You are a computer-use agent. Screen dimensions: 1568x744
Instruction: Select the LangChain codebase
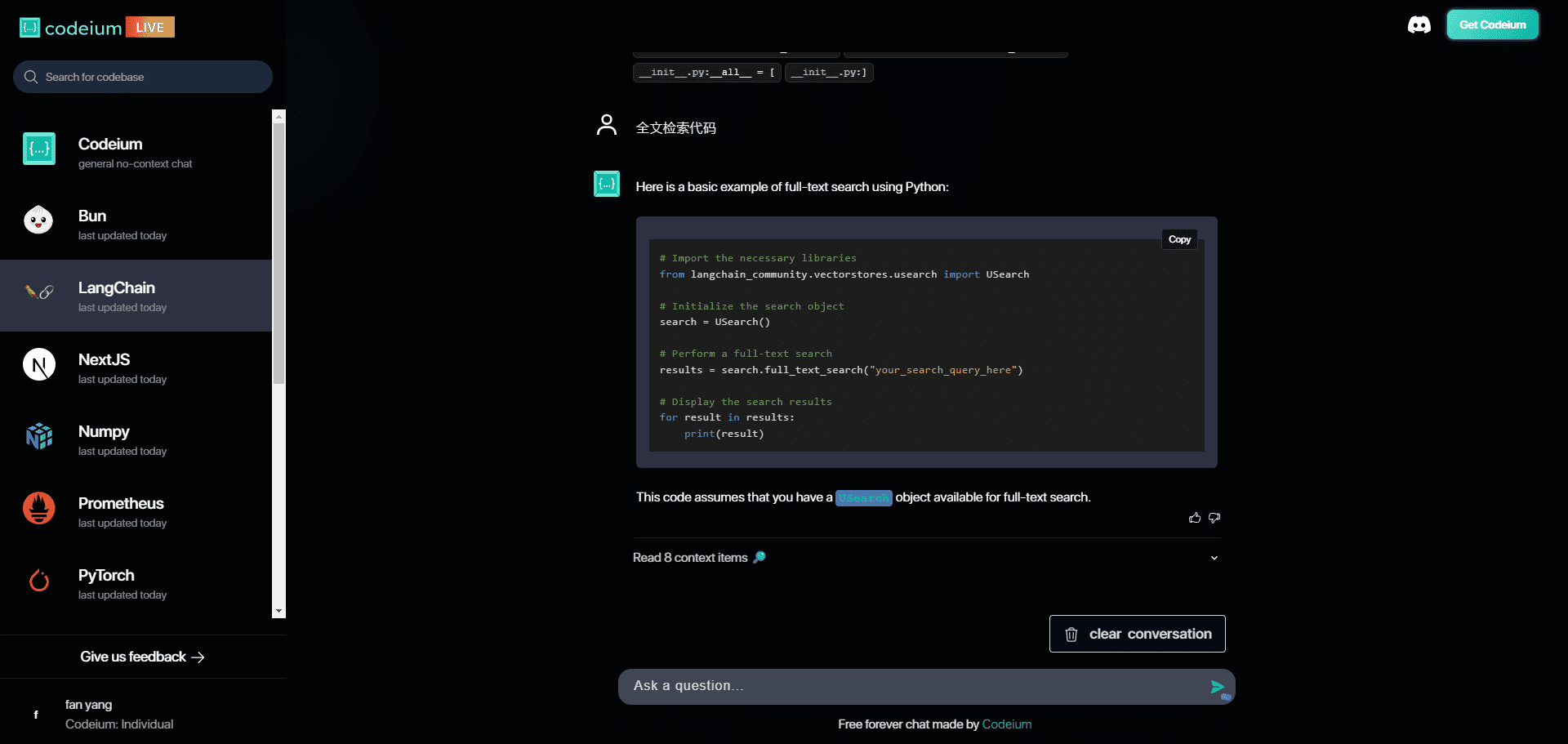click(136, 296)
